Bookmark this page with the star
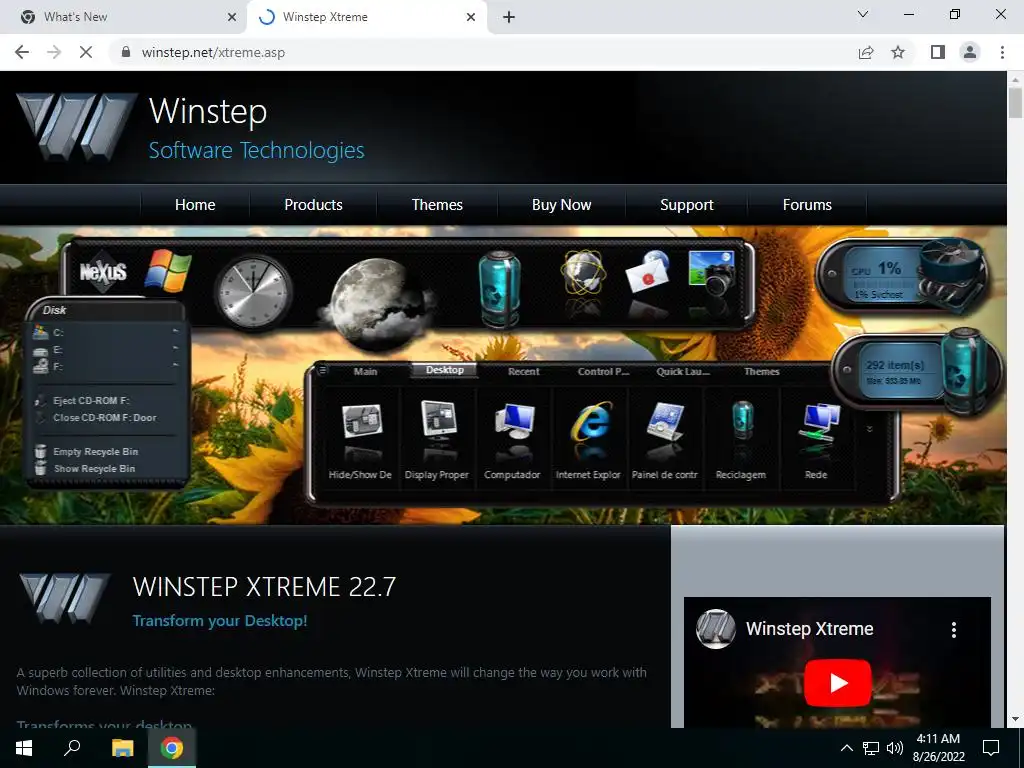Image resolution: width=1024 pixels, height=768 pixels. tap(898, 52)
